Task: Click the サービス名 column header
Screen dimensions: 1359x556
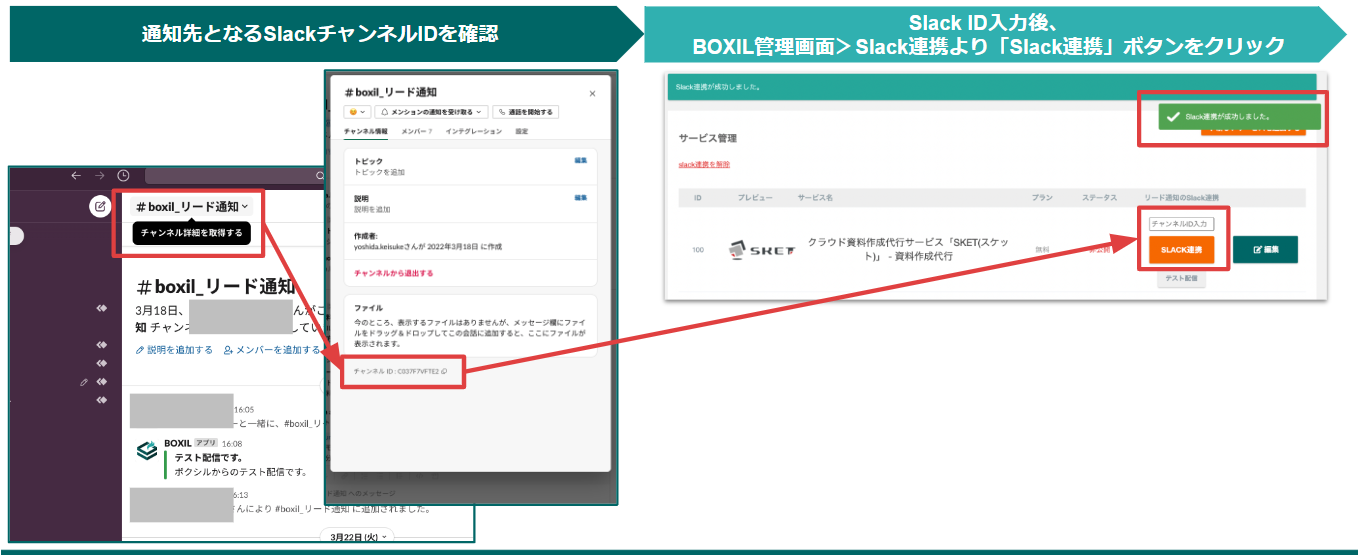Action: point(815,198)
